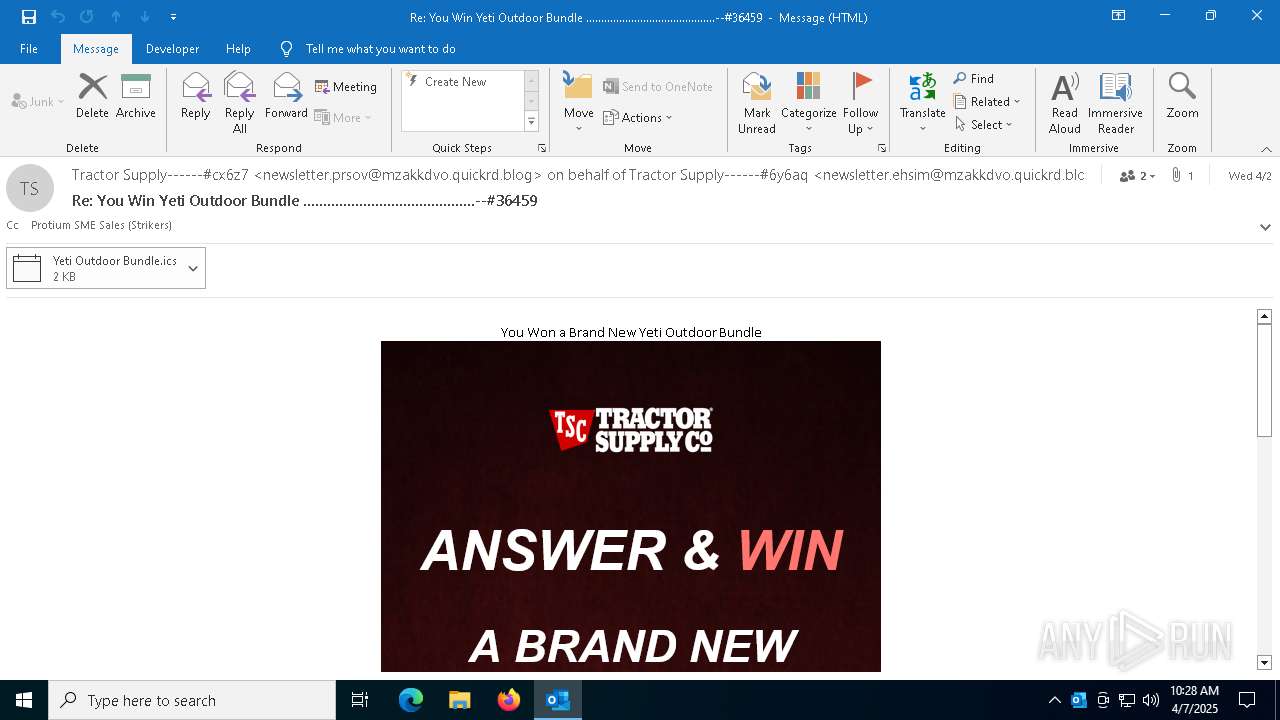Open Task View on taskbar

[x=360, y=700]
